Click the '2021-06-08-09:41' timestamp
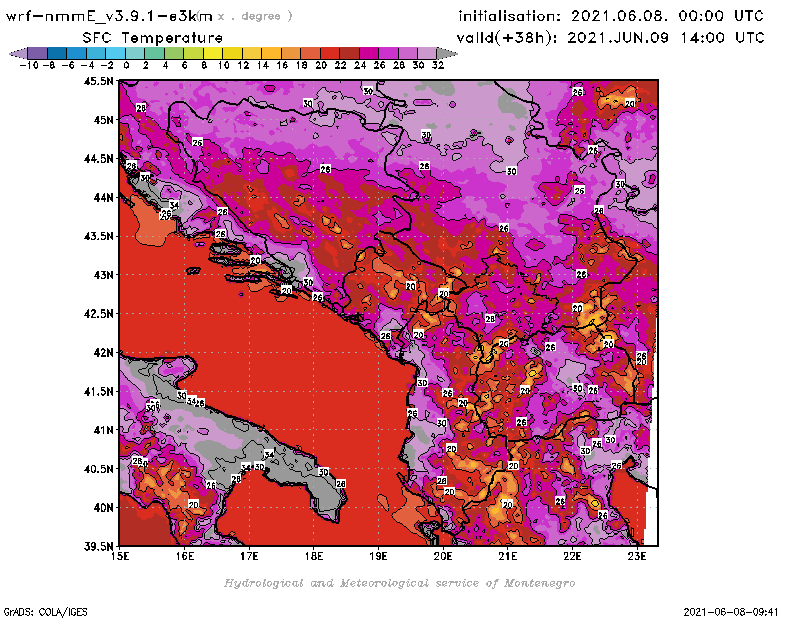Viewport: 800px width, 618px height. pyautogui.click(x=731, y=612)
